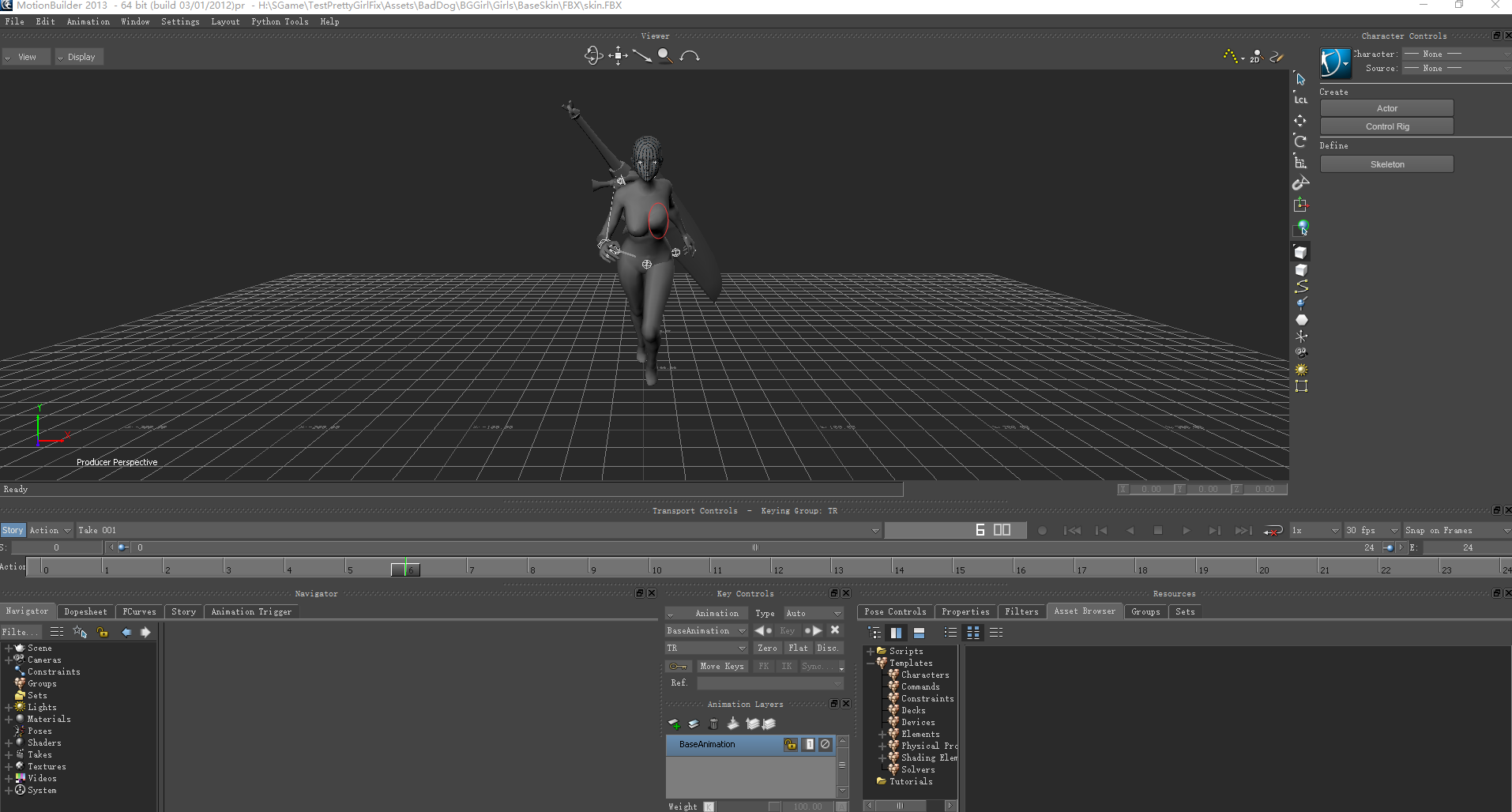
Task: Click the Control Rig button
Action: [1386, 126]
